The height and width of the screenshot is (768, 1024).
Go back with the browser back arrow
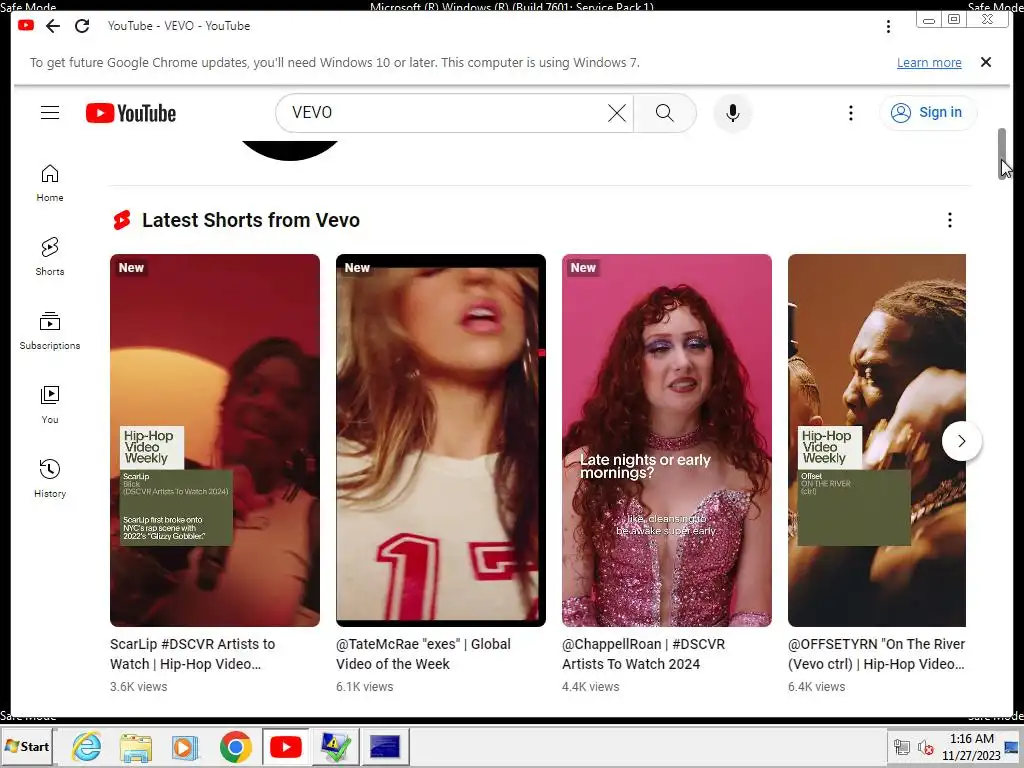click(53, 26)
